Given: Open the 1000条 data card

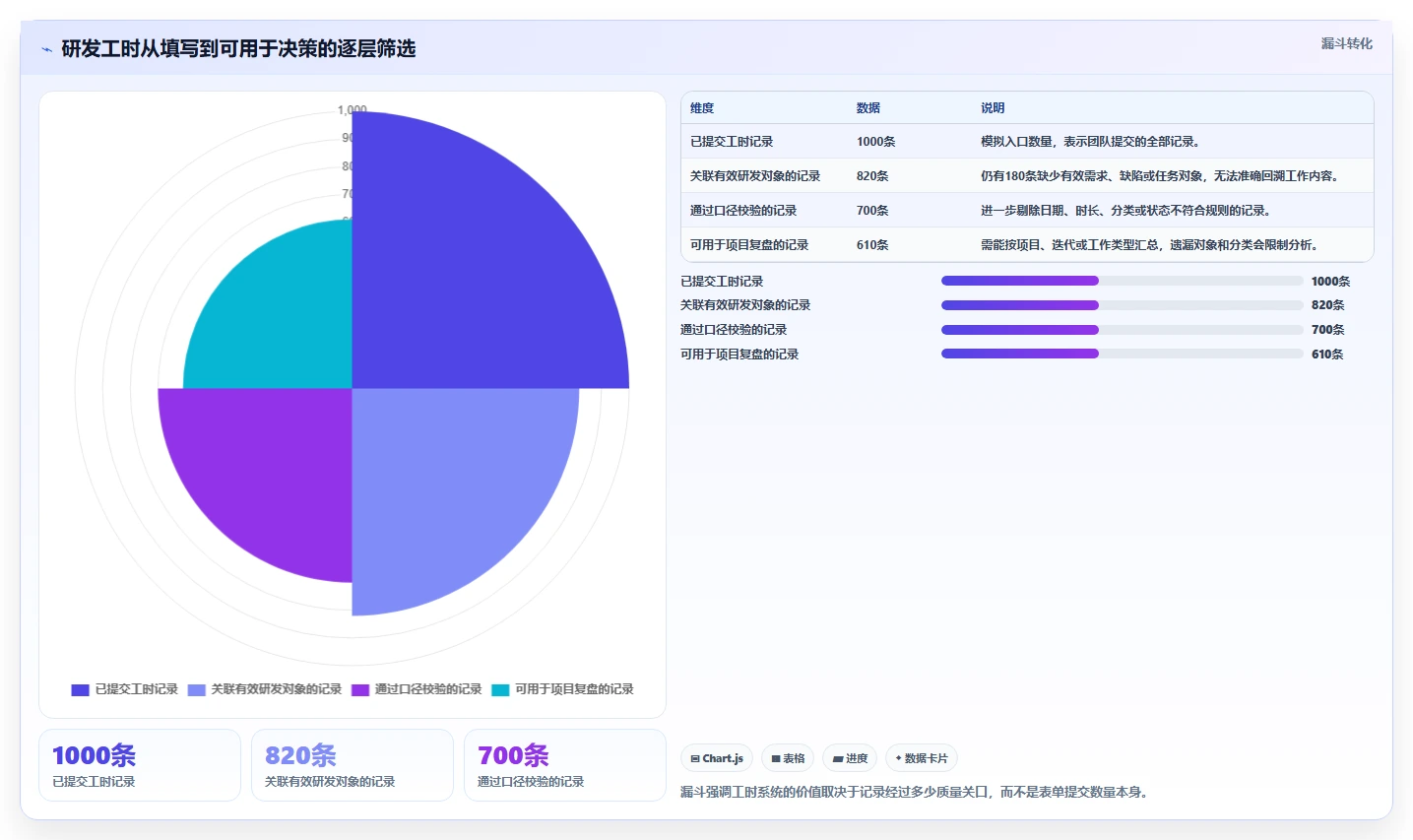Looking at the screenshot, I should pyautogui.click(x=140, y=765).
